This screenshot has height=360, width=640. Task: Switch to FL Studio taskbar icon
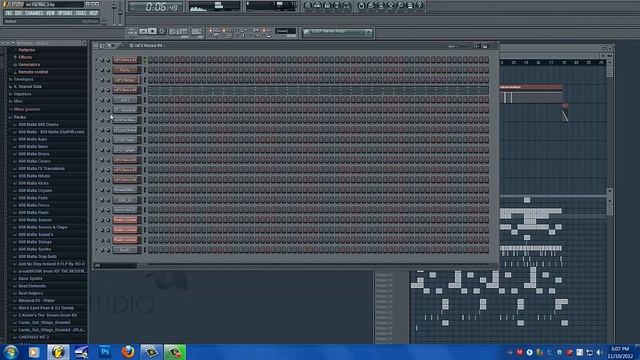[58, 352]
